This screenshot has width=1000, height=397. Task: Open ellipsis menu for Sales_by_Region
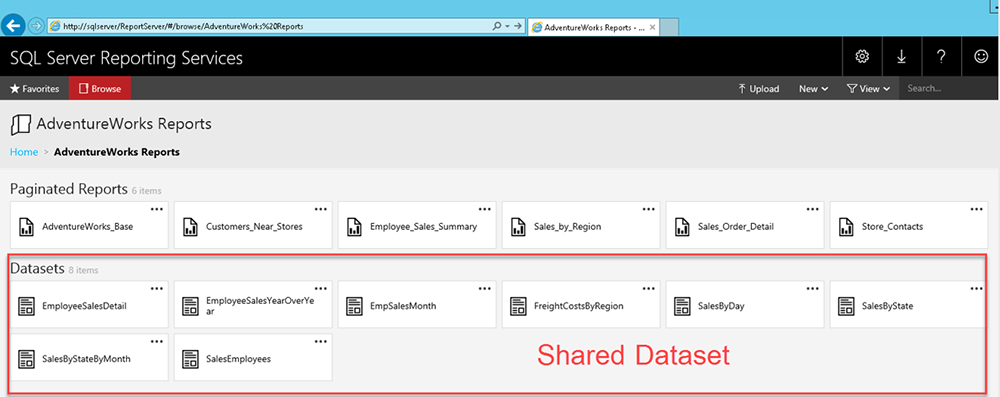tap(649, 209)
